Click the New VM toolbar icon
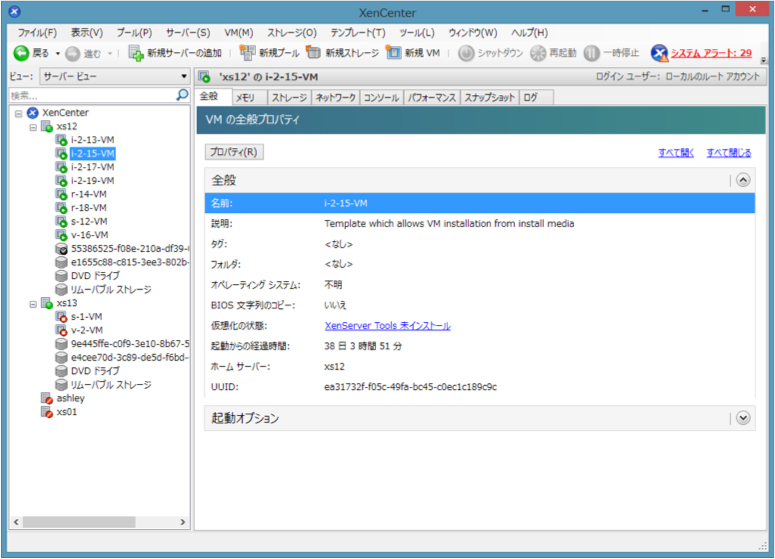 (393, 52)
